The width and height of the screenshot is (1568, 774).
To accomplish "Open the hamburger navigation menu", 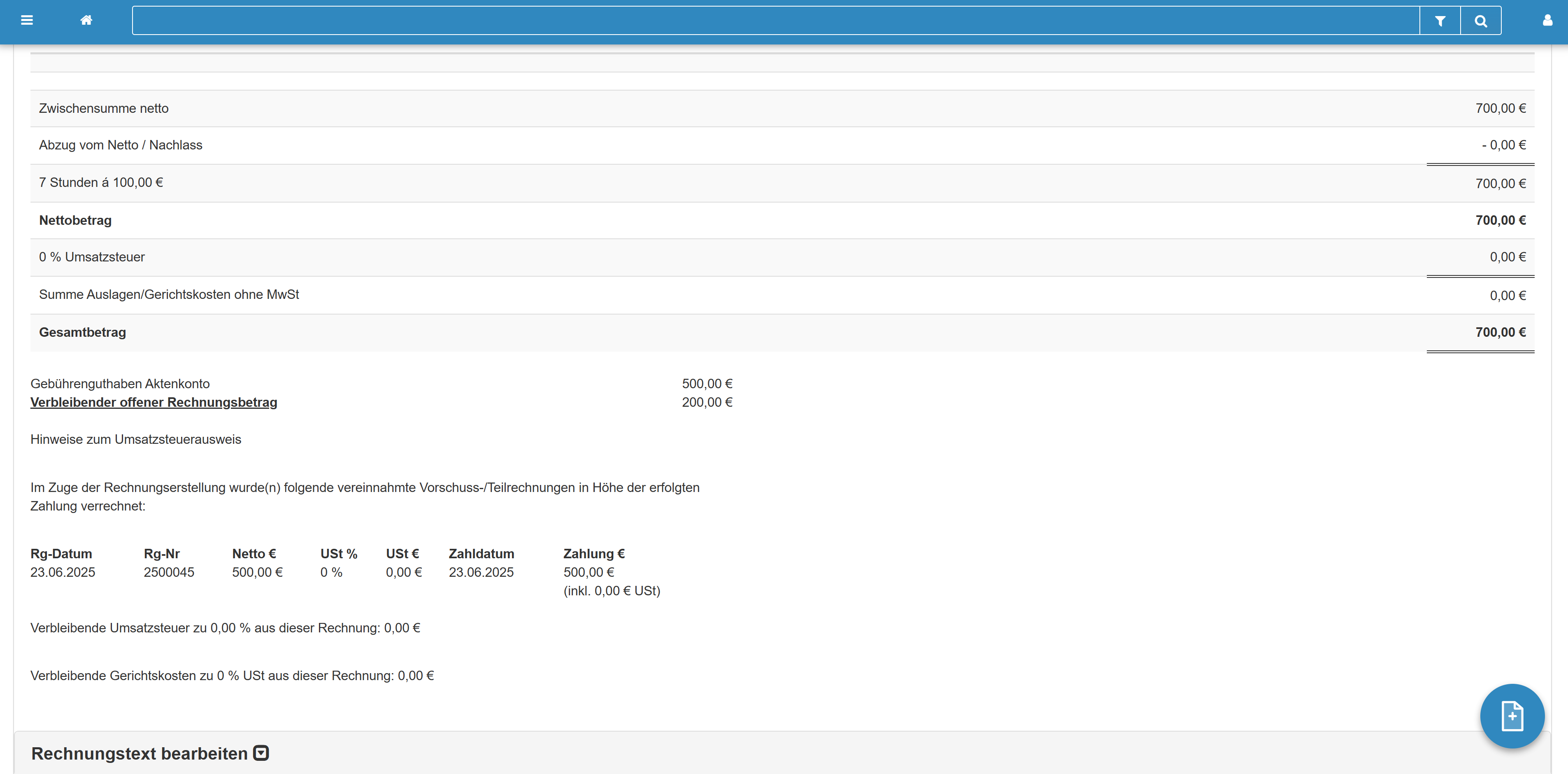I will pyautogui.click(x=27, y=20).
